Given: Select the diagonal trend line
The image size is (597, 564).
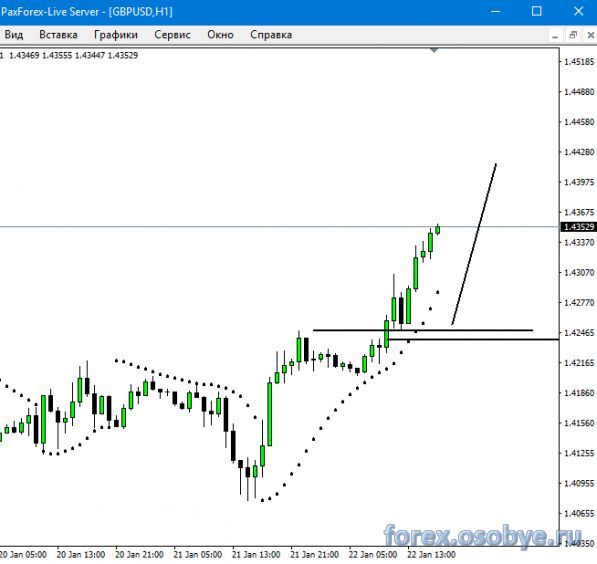Looking at the screenshot, I should (x=474, y=244).
